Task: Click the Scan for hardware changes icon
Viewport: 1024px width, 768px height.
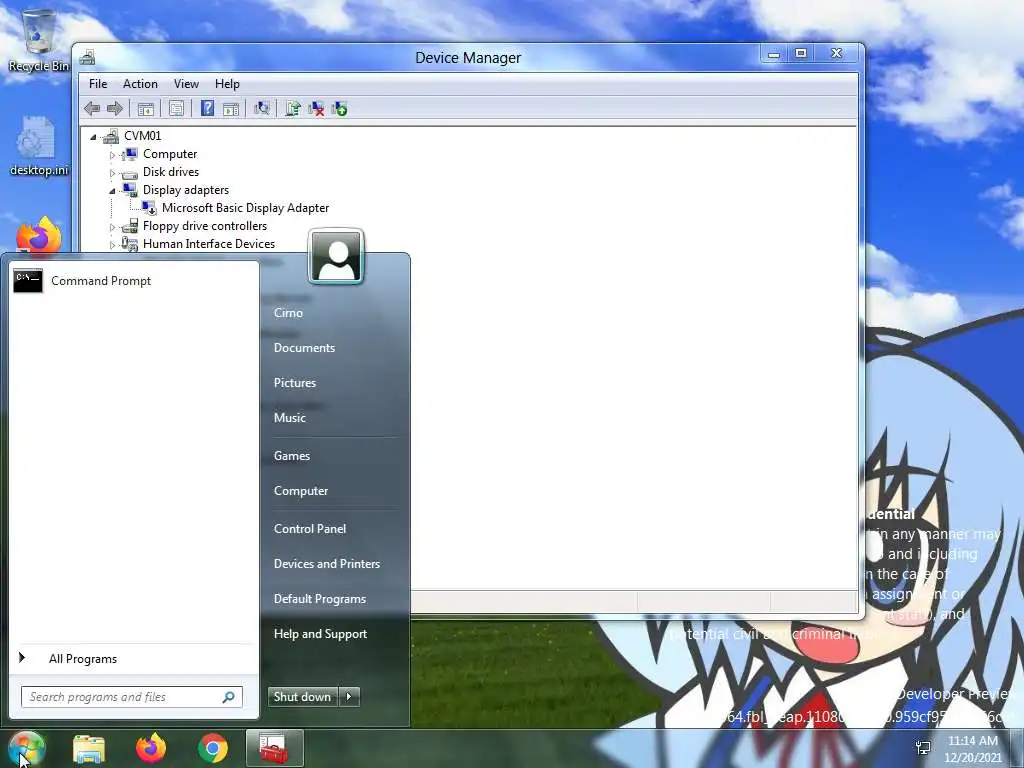Action: [x=262, y=108]
